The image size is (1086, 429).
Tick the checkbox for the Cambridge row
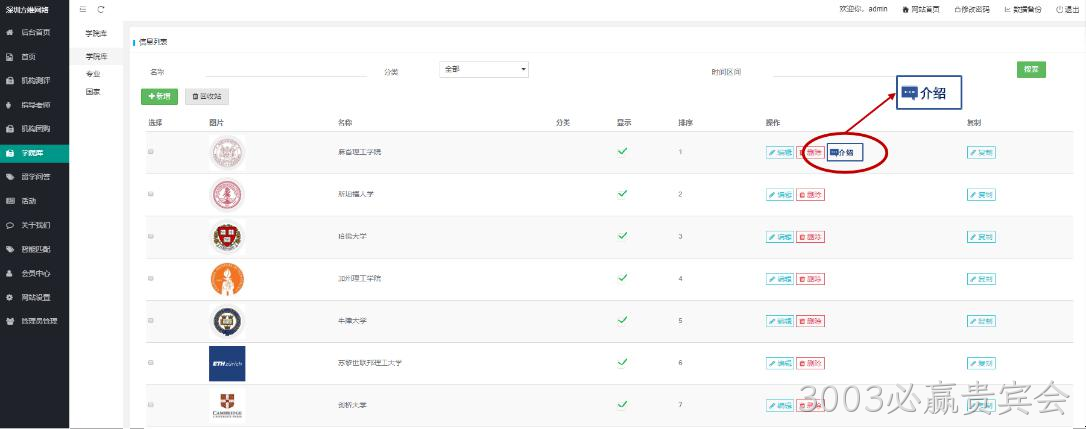(x=151, y=405)
